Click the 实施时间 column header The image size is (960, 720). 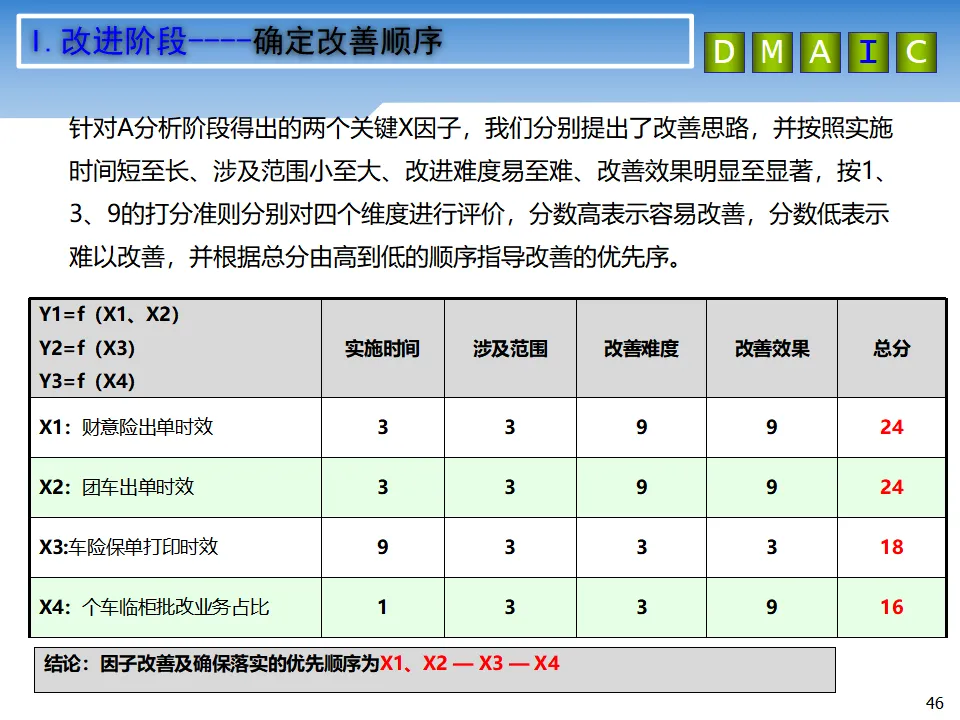pos(382,348)
